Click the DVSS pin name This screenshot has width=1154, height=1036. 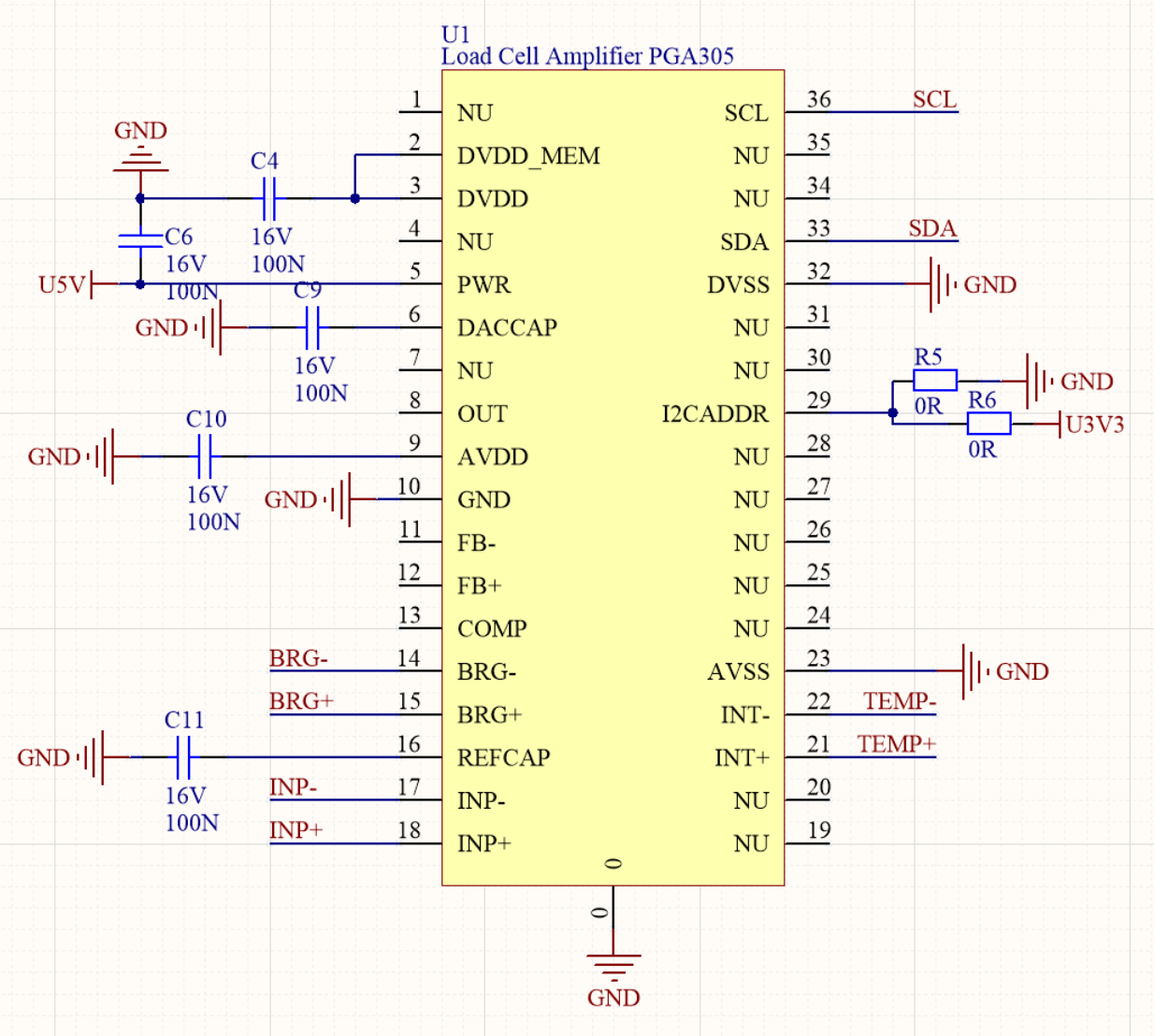tap(738, 284)
